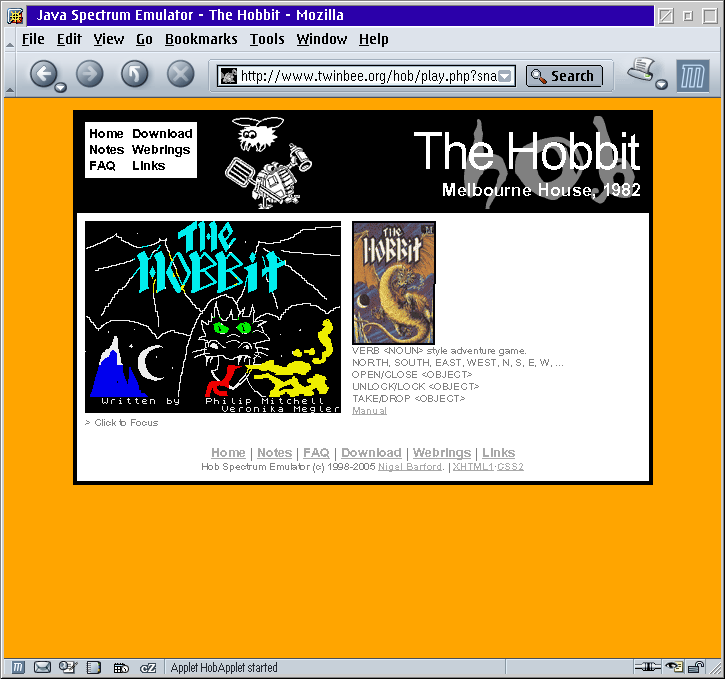Click the footer Webrings link
The width and height of the screenshot is (725, 679).
(x=442, y=453)
